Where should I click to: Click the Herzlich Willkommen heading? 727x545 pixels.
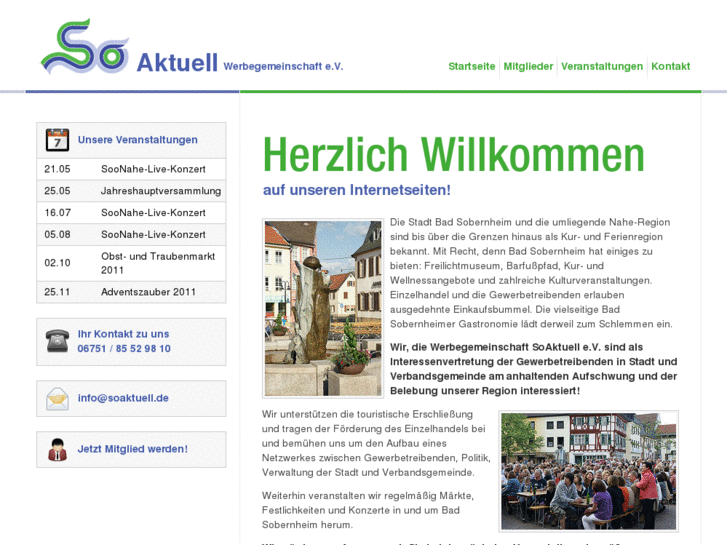454,155
